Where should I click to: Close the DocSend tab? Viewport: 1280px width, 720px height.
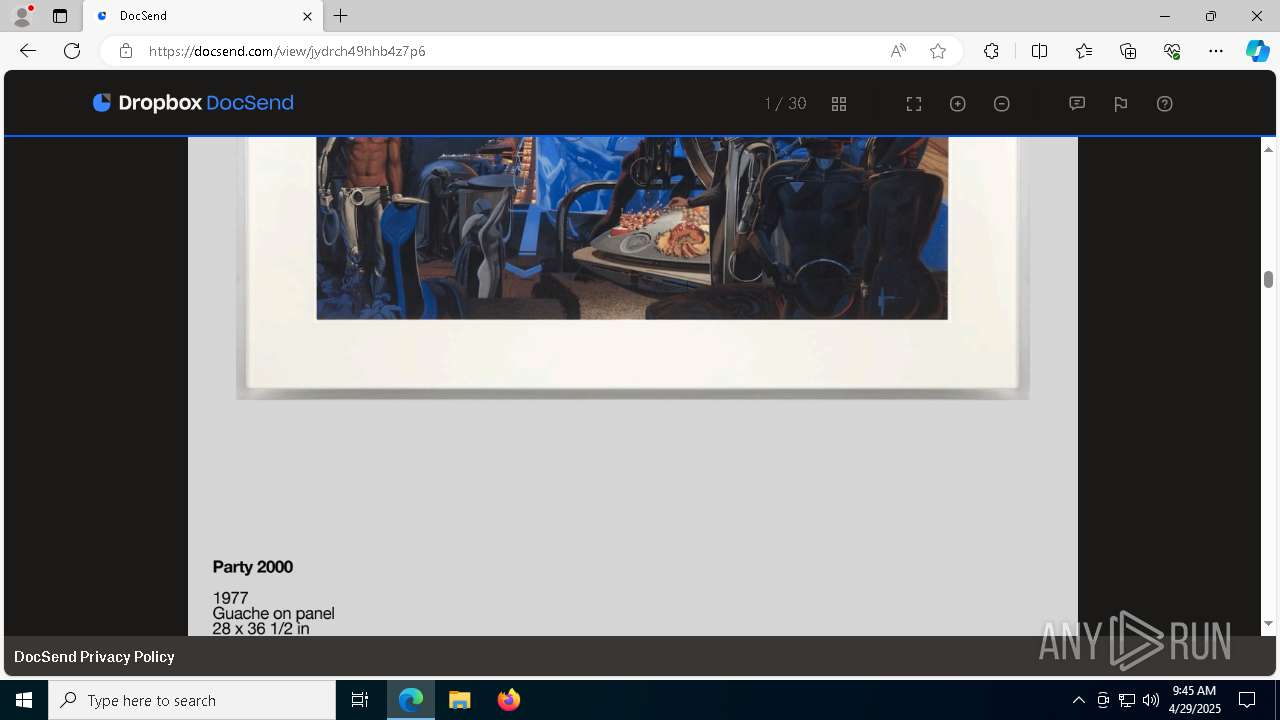[307, 16]
